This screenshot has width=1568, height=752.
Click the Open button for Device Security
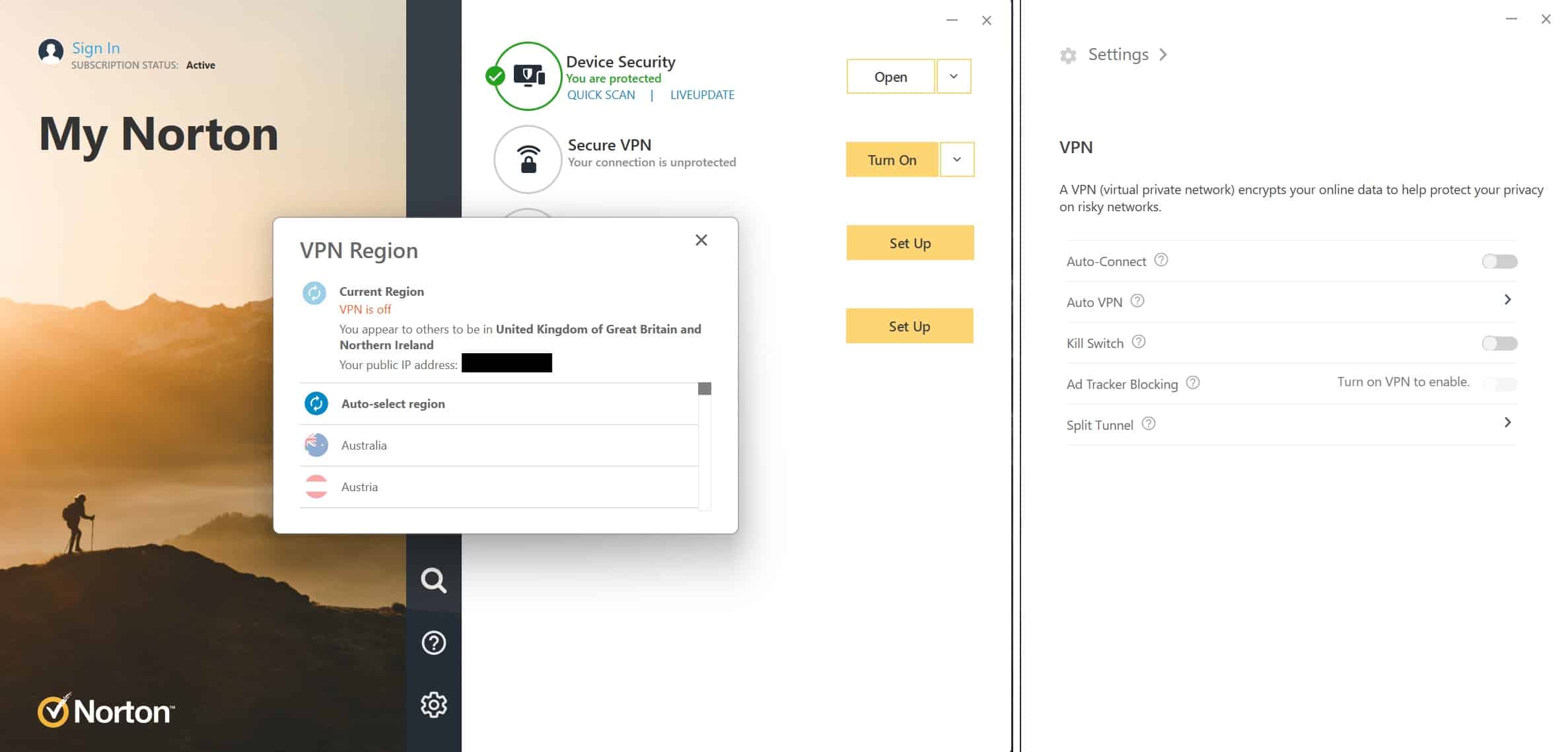tap(890, 77)
